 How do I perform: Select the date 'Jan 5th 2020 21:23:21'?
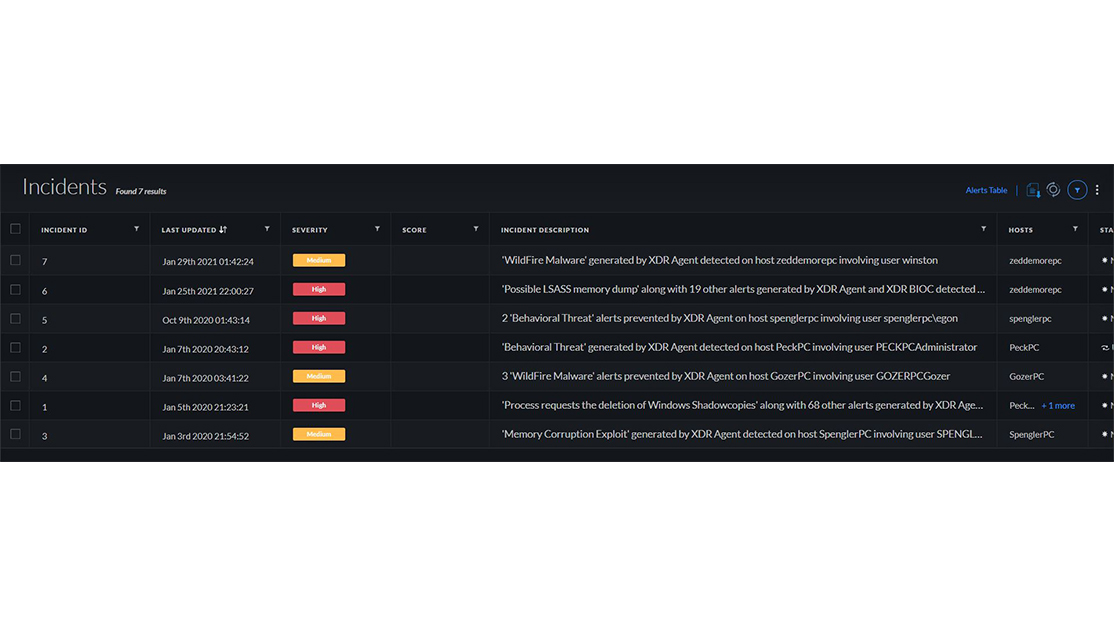click(205, 407)
